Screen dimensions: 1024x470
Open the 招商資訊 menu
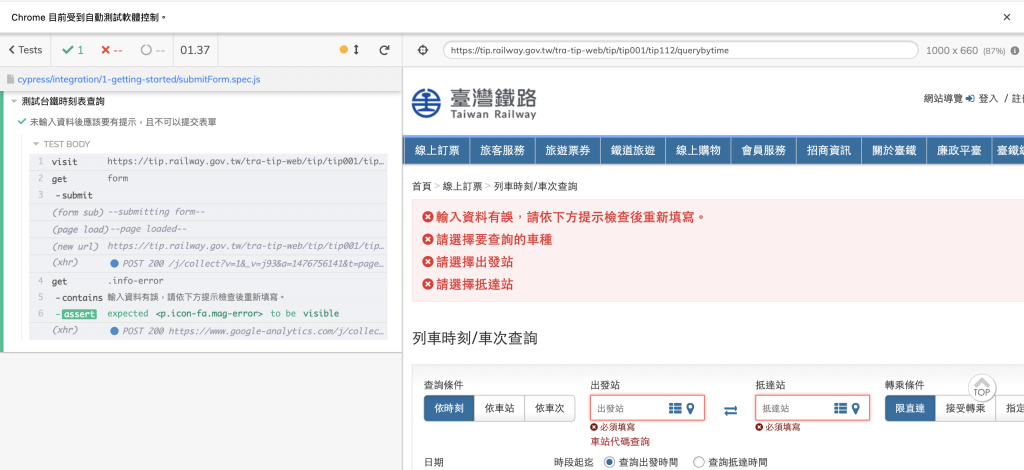coord(829,150)
